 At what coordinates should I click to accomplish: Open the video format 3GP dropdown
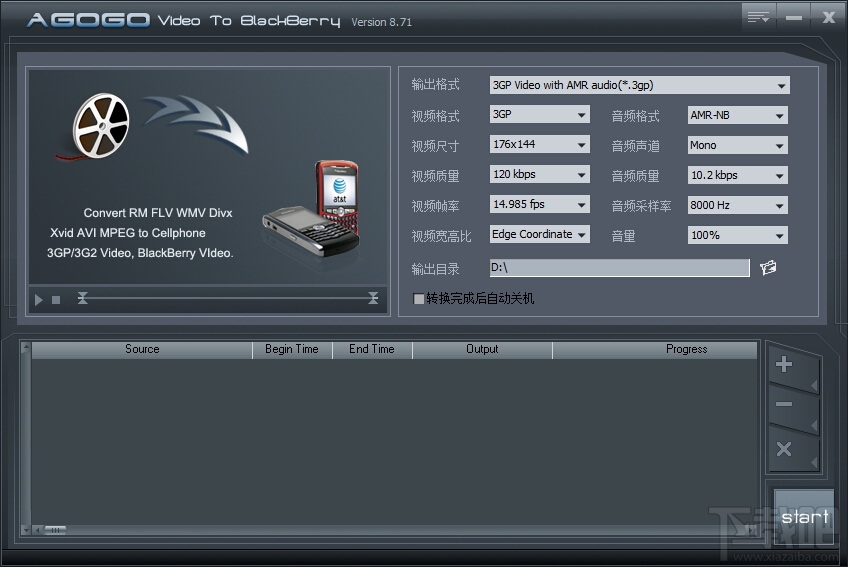pyautogui.click(x=539, y=115)
